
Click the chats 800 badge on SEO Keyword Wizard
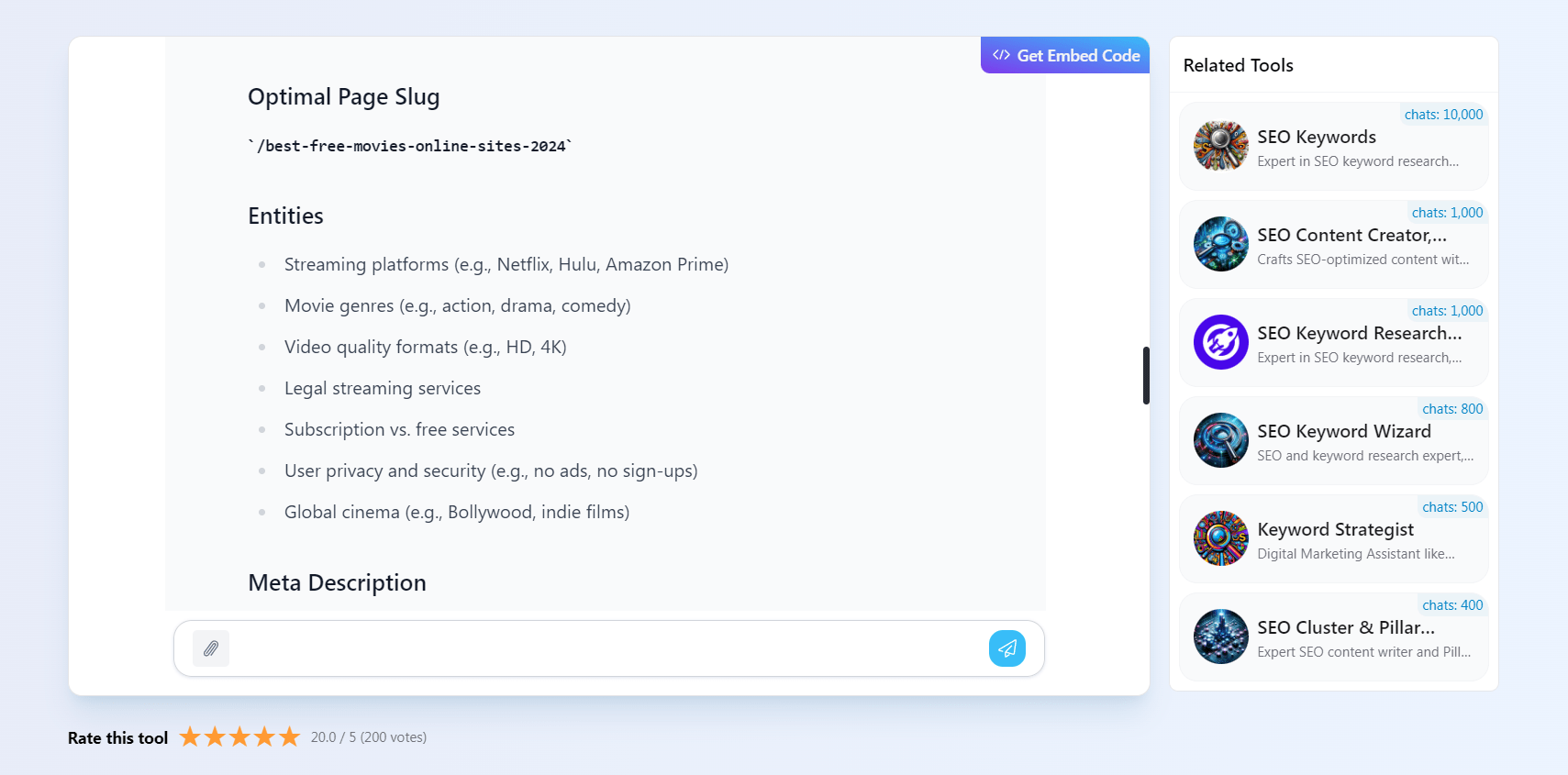[1451, 409]
